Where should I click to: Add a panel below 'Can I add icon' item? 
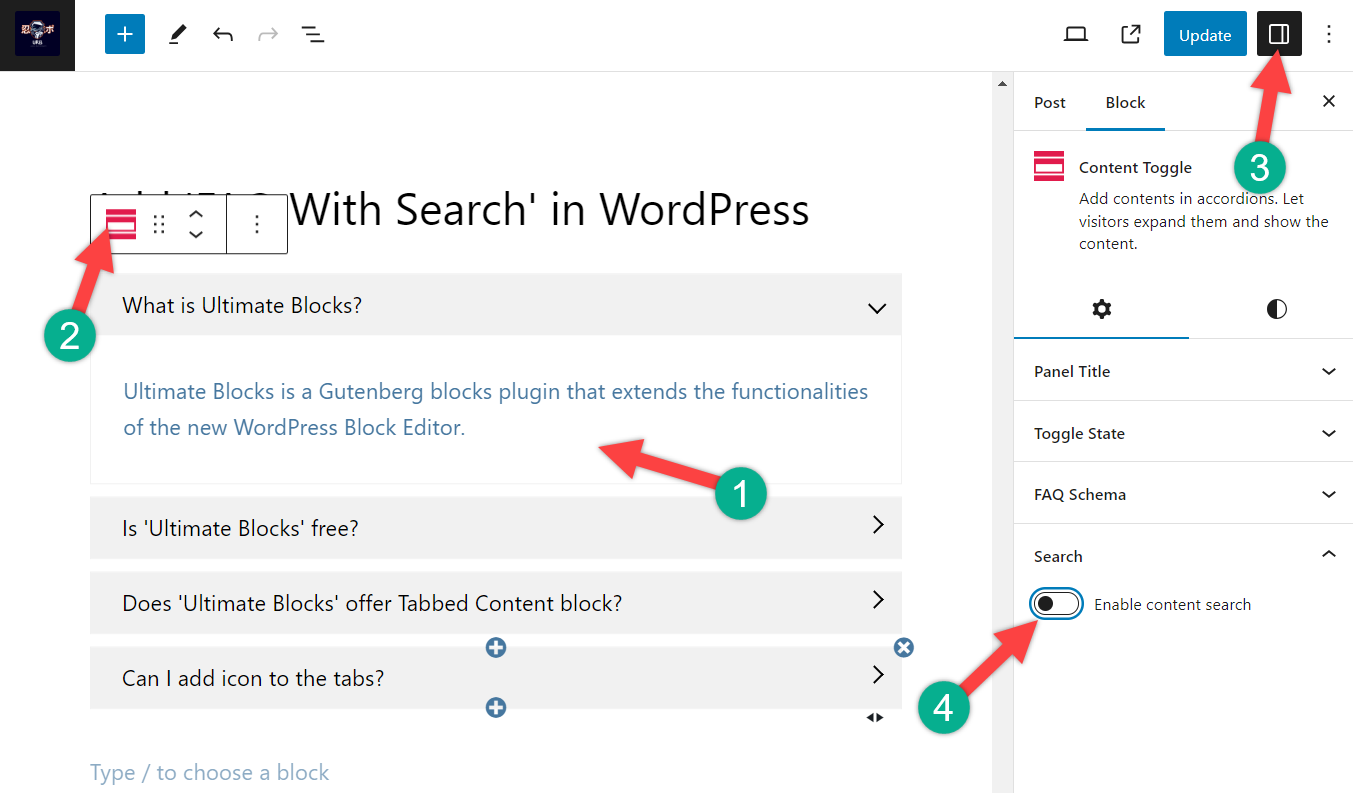pos(496,708)
